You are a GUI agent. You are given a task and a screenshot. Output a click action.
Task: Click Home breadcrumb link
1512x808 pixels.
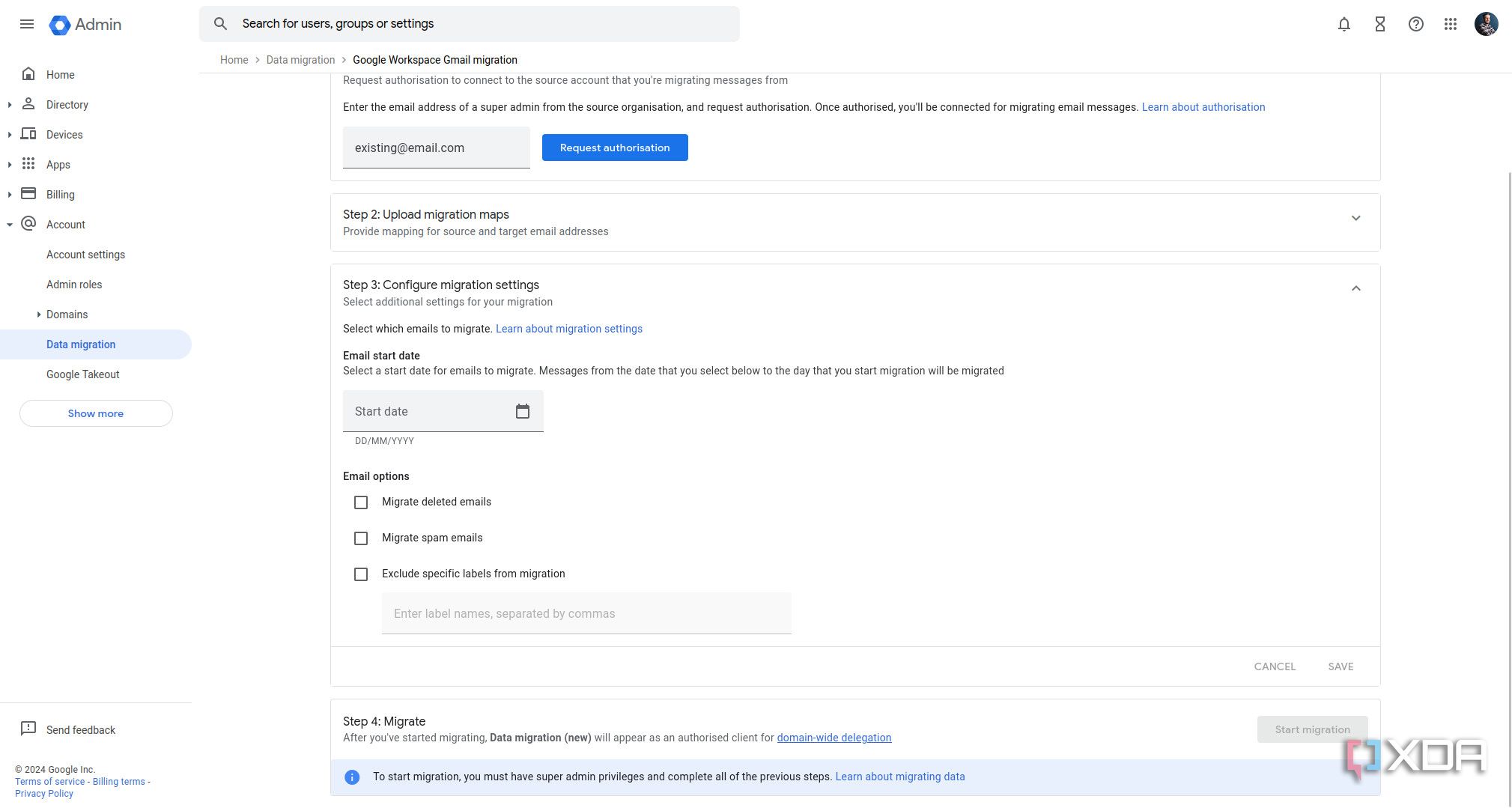click(234, 60)
